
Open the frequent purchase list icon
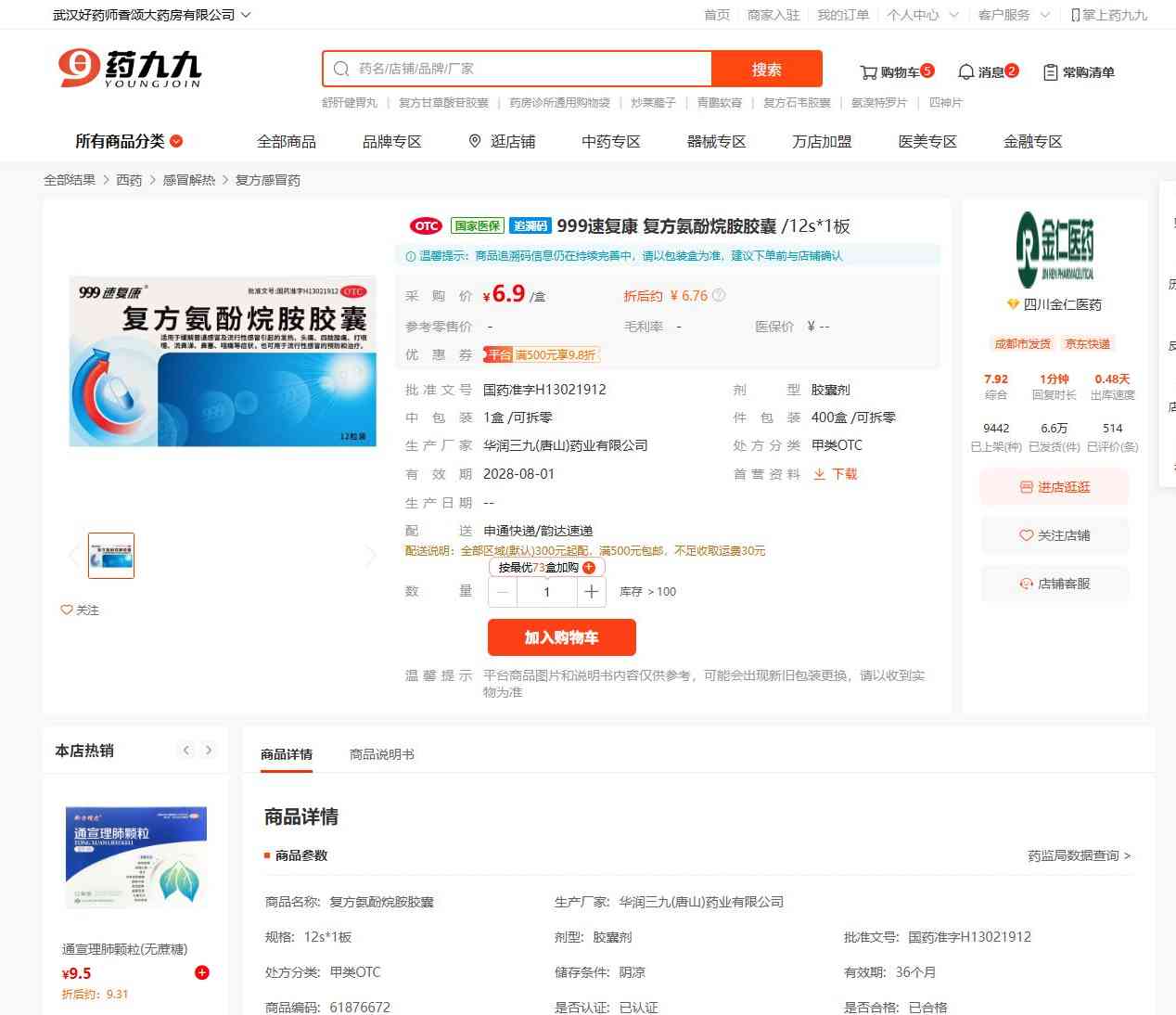pos(1050,72)
